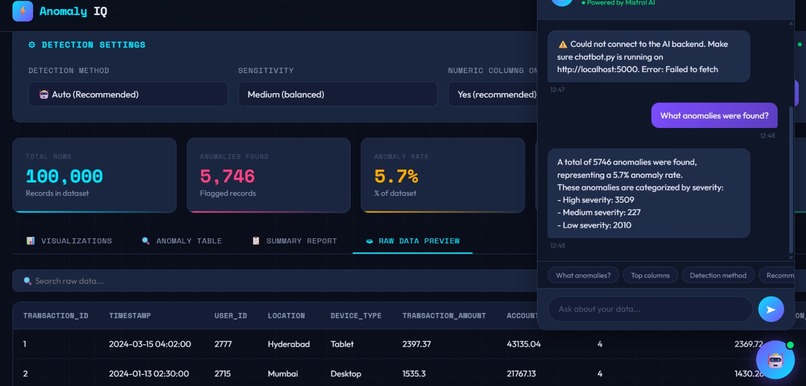The width and height of the screenshot is (806, 386).
Task: Click the 'Top columns' suggestion chip
Action: (650, 275)
